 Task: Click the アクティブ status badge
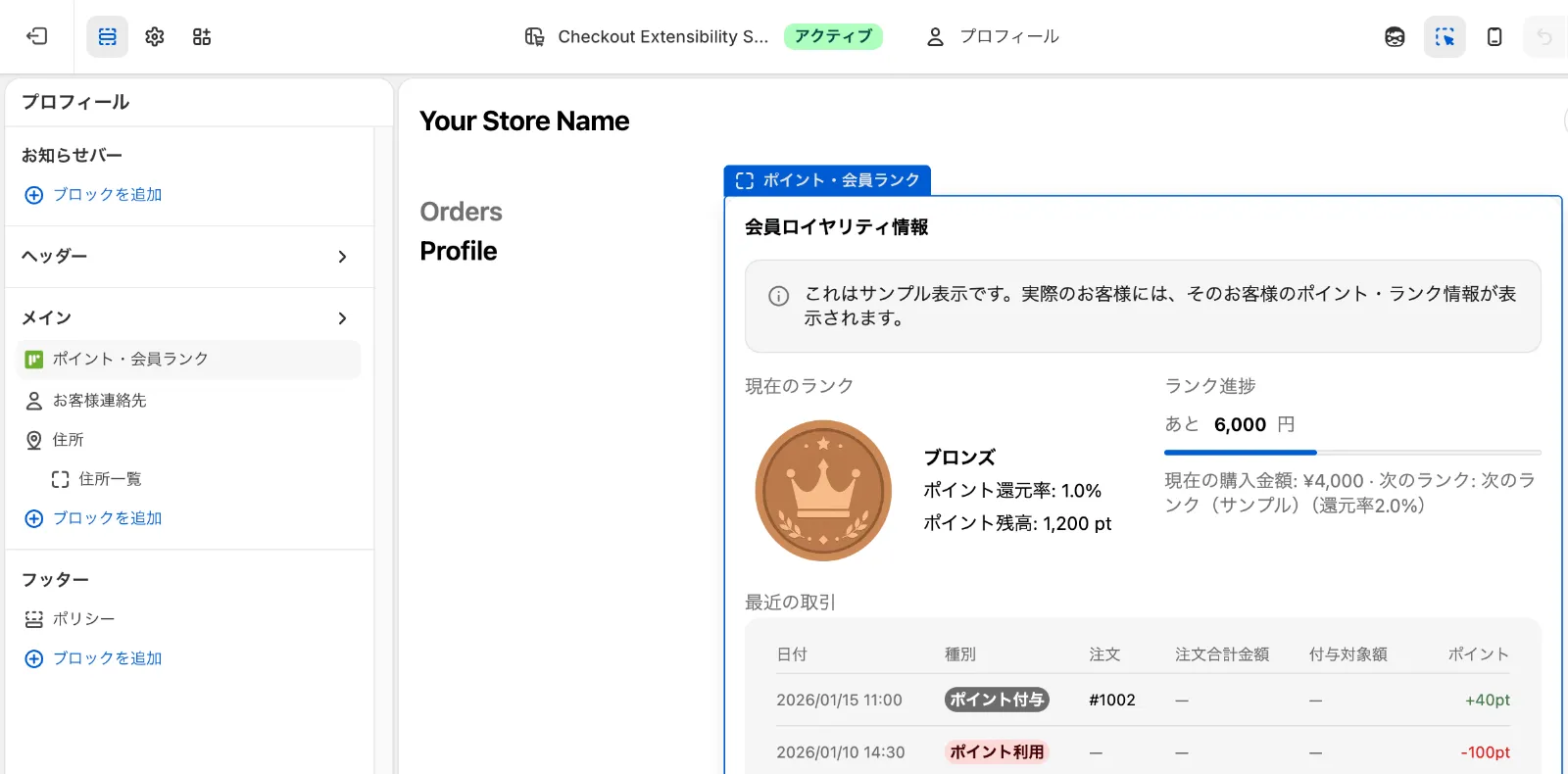(833, 36)
